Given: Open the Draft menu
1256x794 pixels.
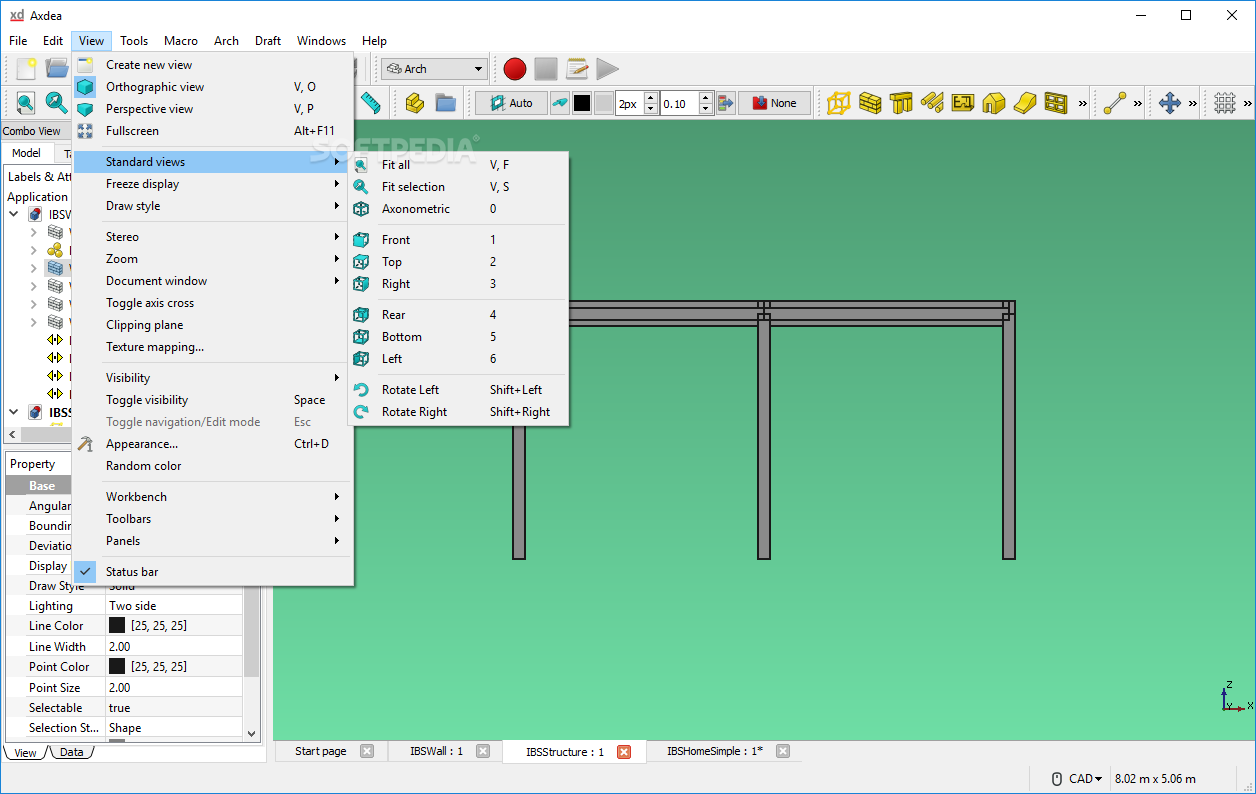Looking at the screenshot, I should pyautogui.click(x=268, y=41).
